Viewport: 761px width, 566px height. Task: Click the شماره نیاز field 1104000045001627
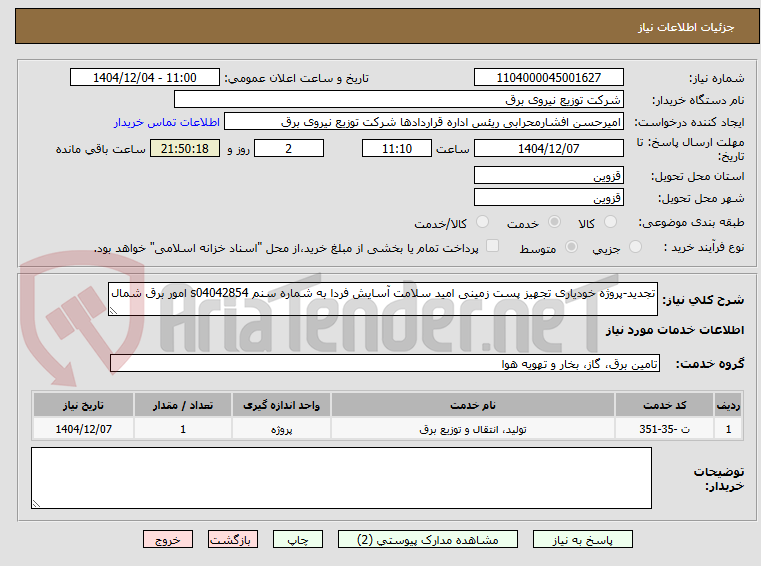pos(548,77)
